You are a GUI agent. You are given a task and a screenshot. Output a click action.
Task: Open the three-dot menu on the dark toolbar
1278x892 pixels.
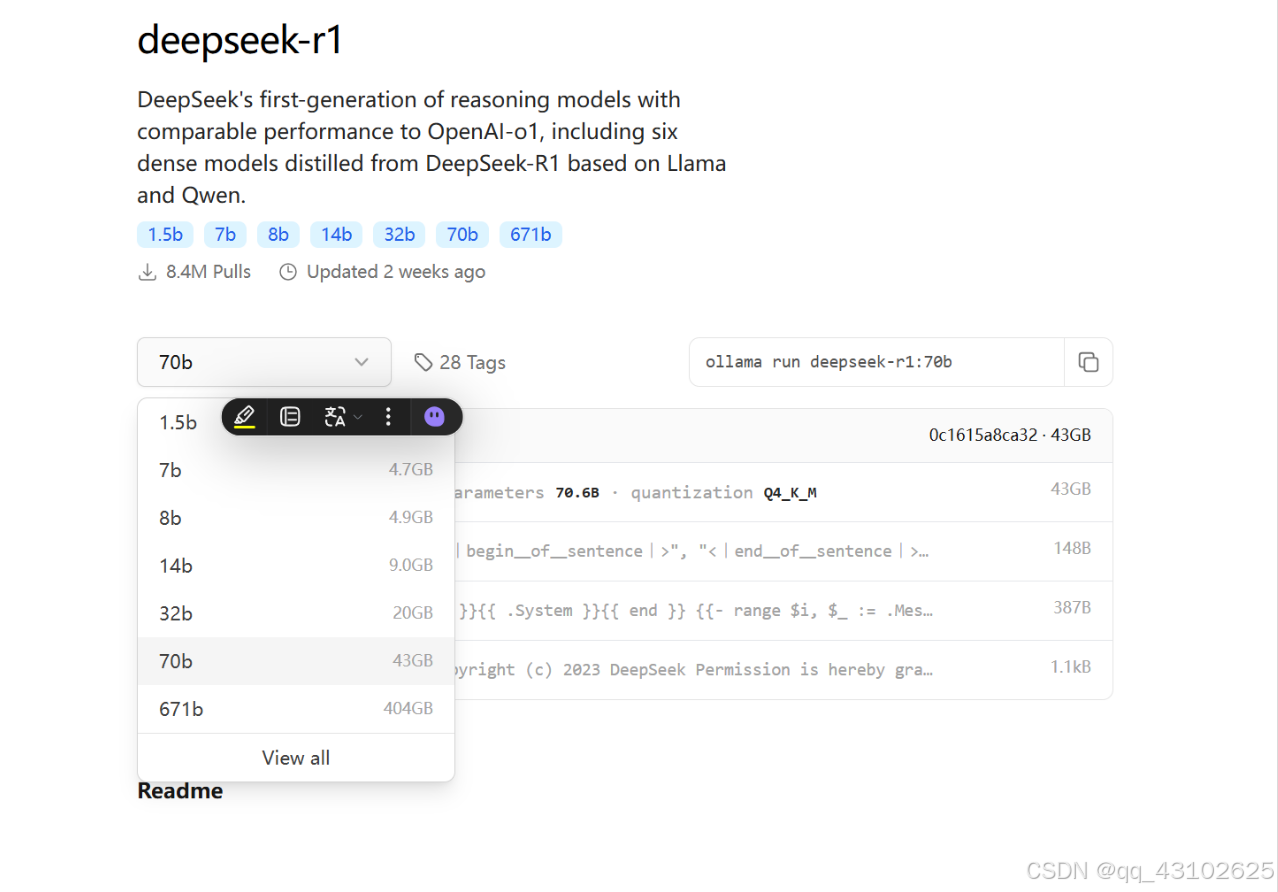pos(388,416)
